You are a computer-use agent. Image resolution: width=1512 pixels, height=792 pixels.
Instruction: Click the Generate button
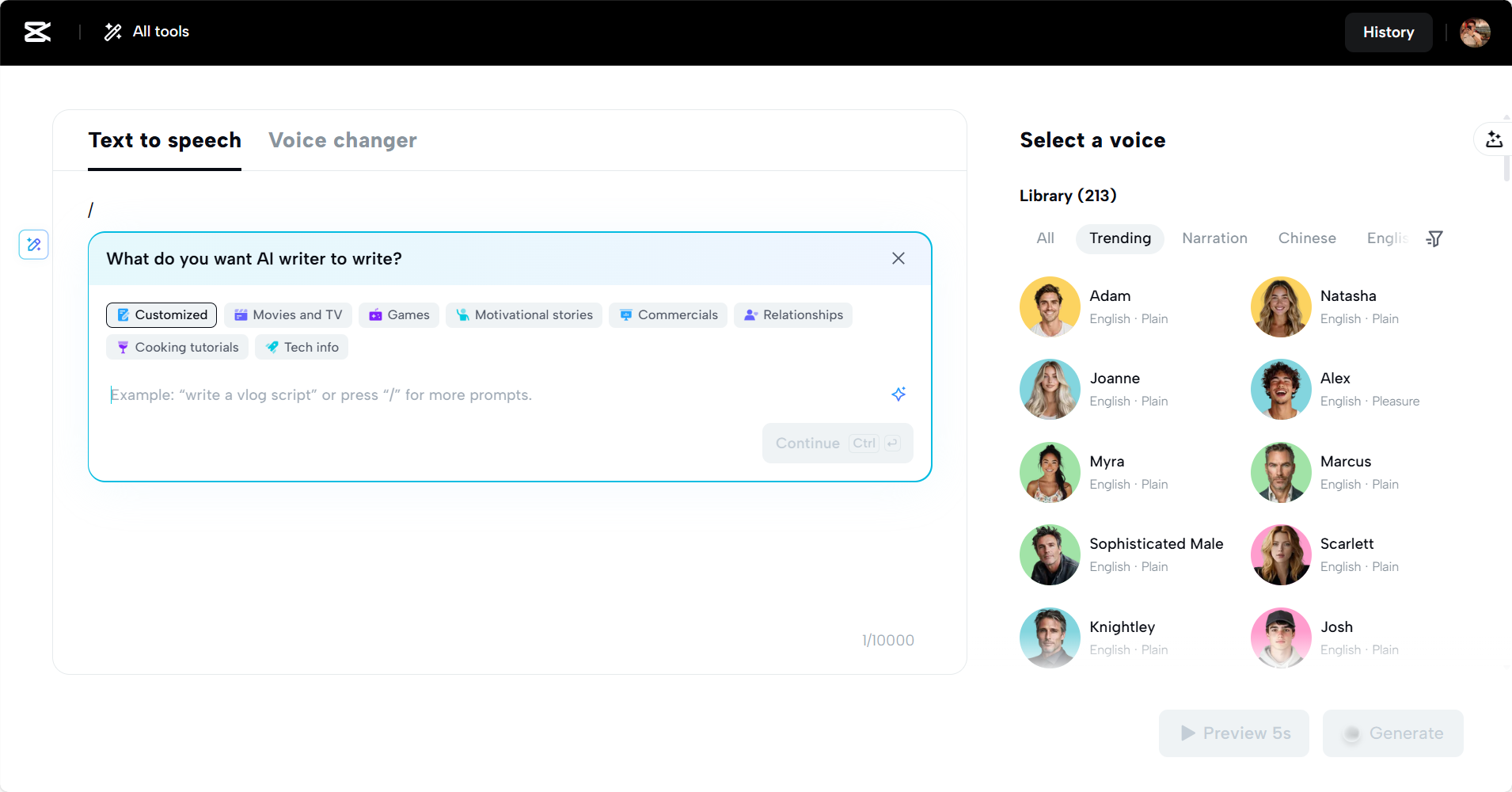pyautogui.click(x=1393, y=733)
